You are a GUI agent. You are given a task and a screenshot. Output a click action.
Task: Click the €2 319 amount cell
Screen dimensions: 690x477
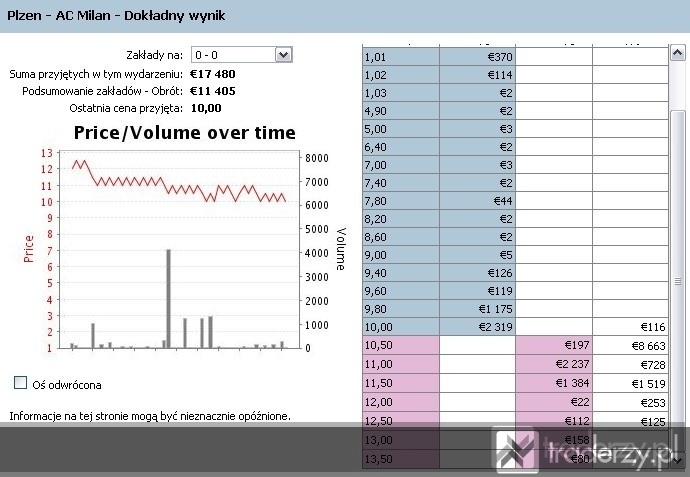(x=477, y=327)
